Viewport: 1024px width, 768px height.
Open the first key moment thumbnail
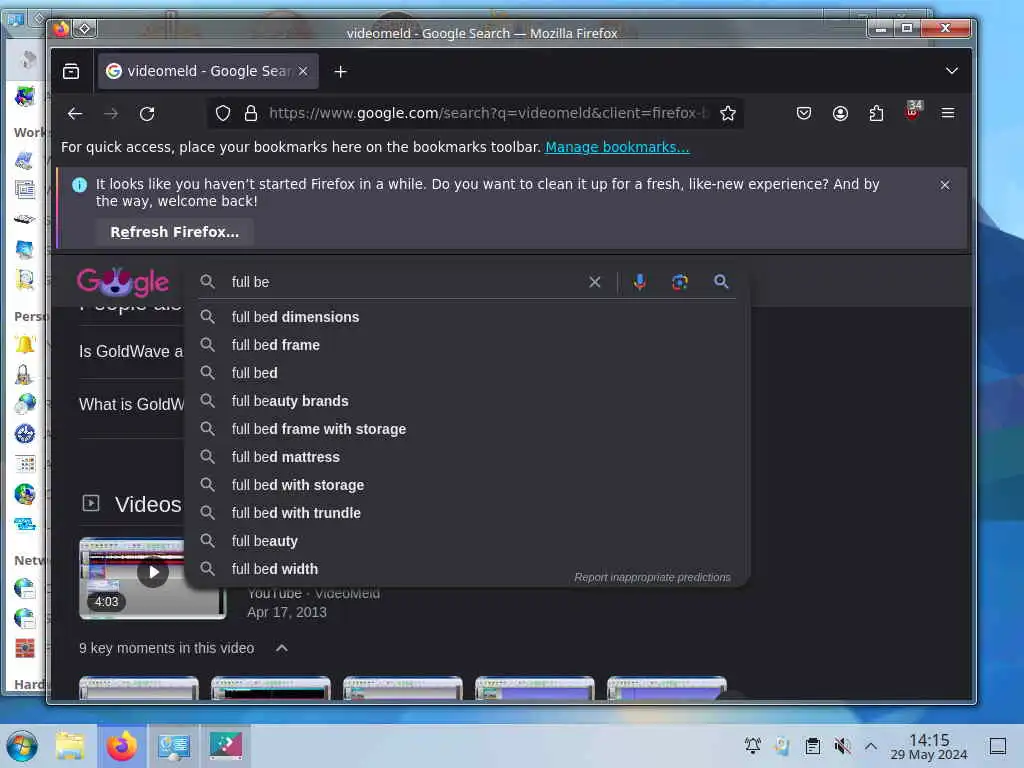coord(138,688)
